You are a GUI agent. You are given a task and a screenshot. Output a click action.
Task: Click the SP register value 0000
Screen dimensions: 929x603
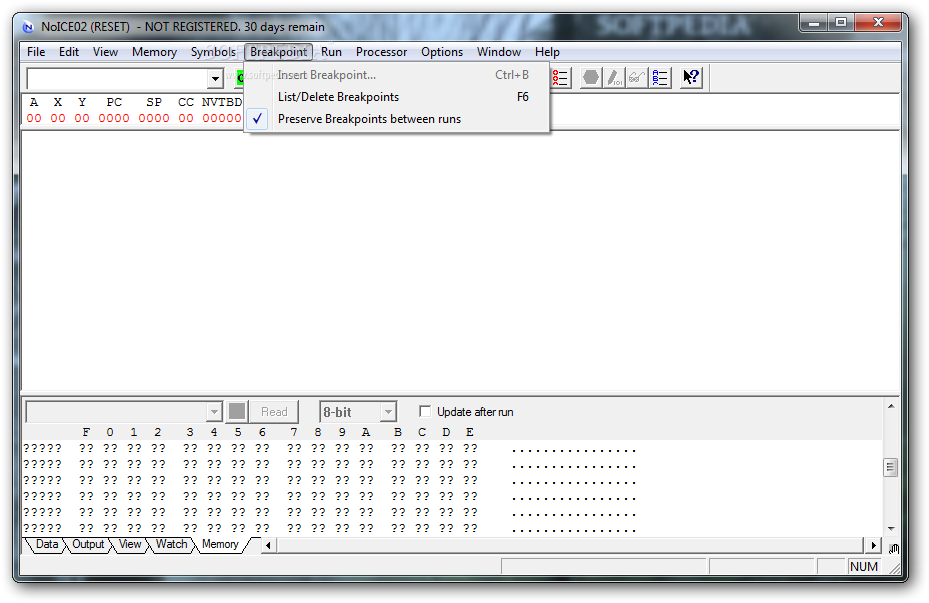tap(154, 118)
